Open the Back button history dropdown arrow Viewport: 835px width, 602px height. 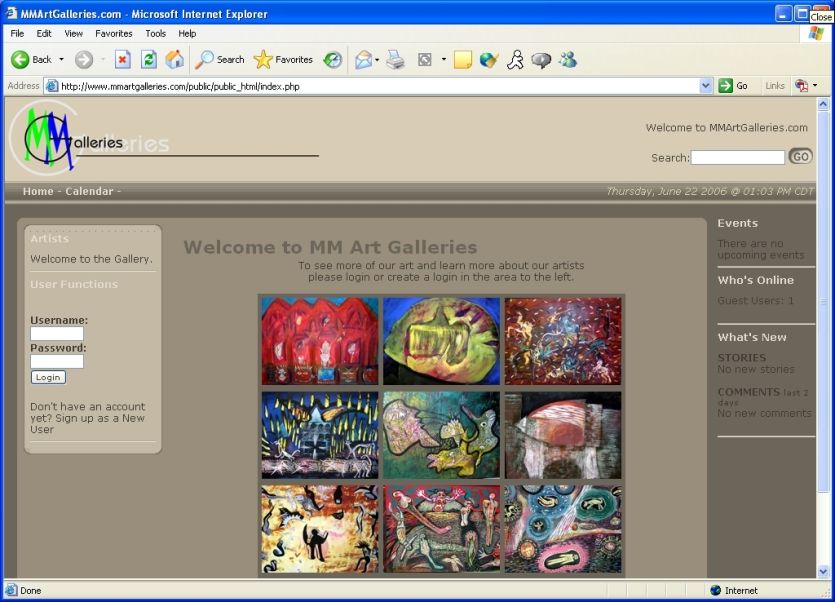tap(61, 60)
